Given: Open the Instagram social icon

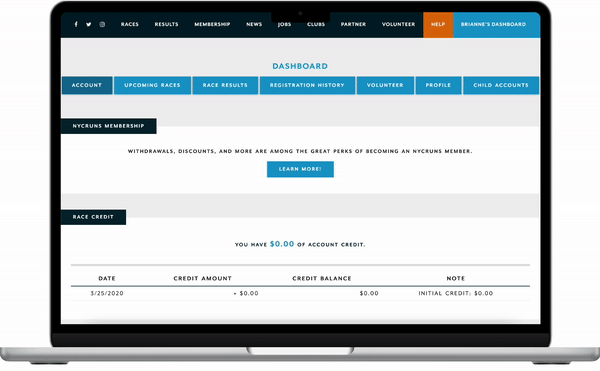Looking at the screenshot, I should (x=102, y=24).
